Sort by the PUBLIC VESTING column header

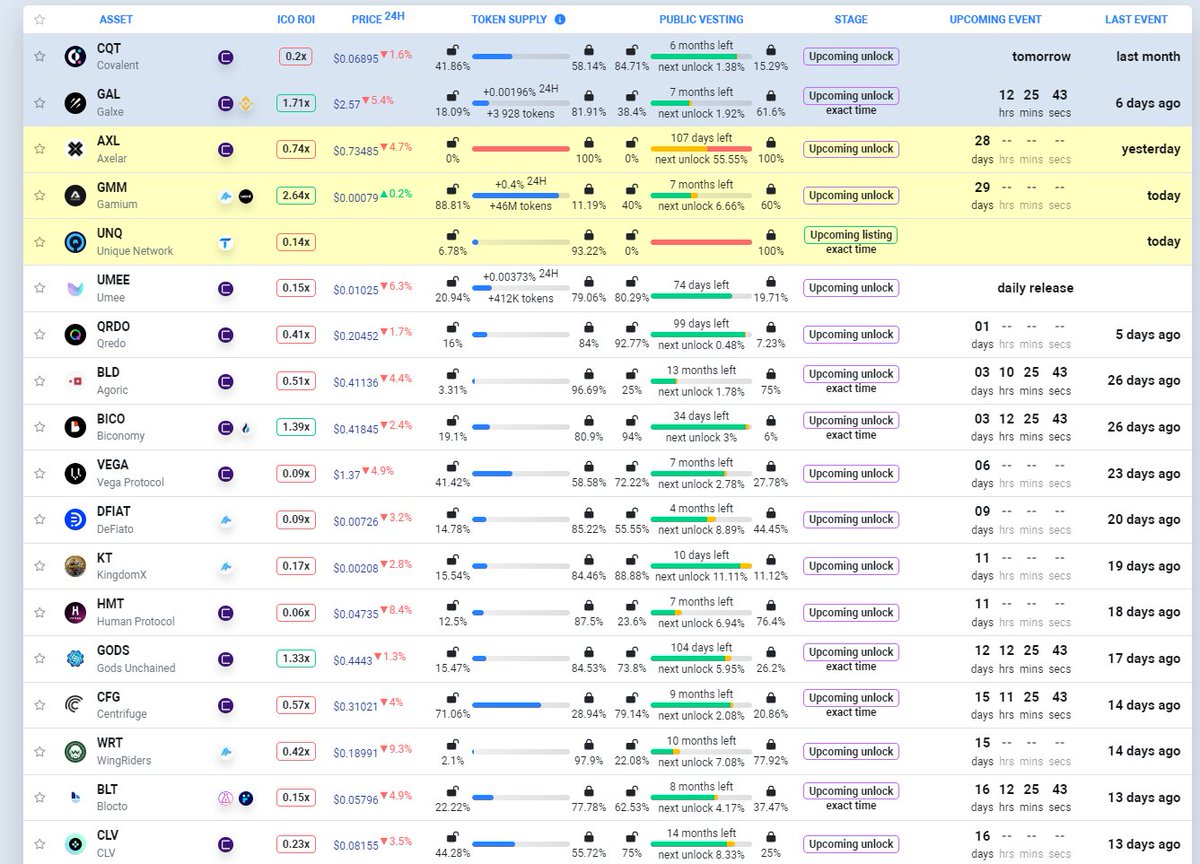(700, 19)
